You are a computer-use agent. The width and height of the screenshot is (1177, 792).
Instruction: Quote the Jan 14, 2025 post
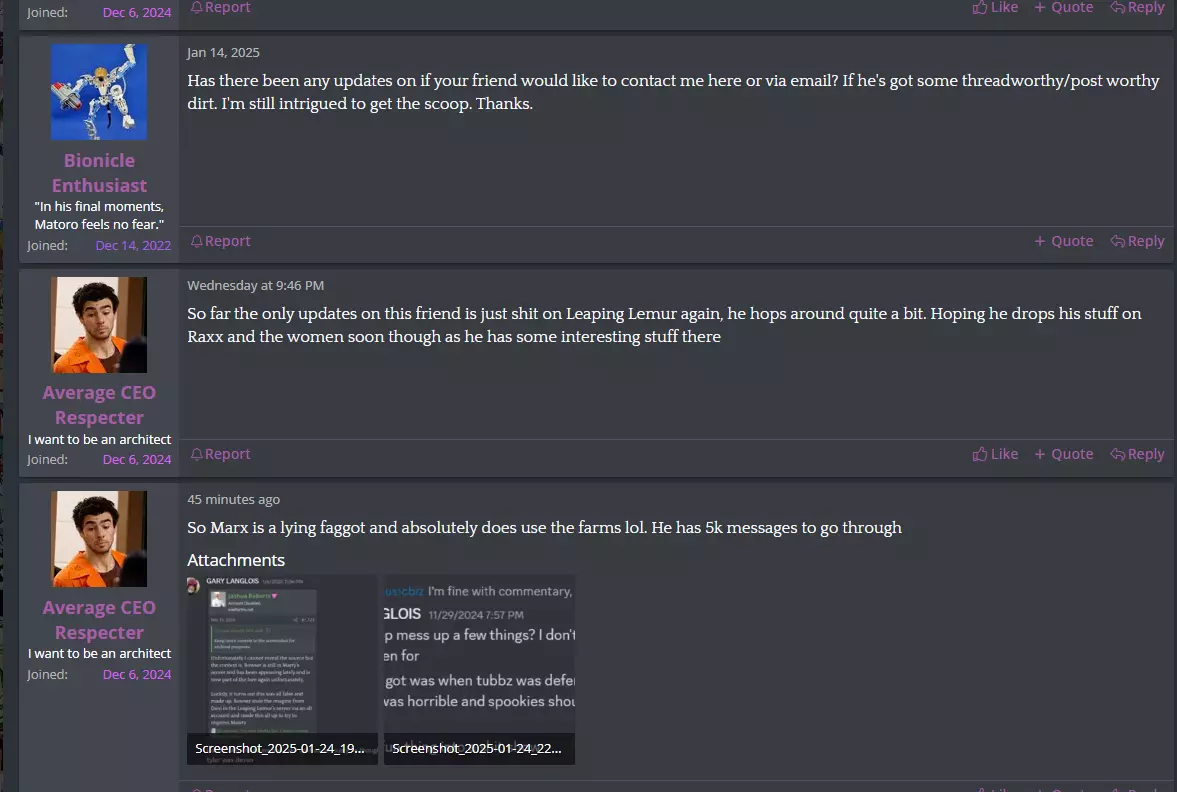click(1064, 241)
